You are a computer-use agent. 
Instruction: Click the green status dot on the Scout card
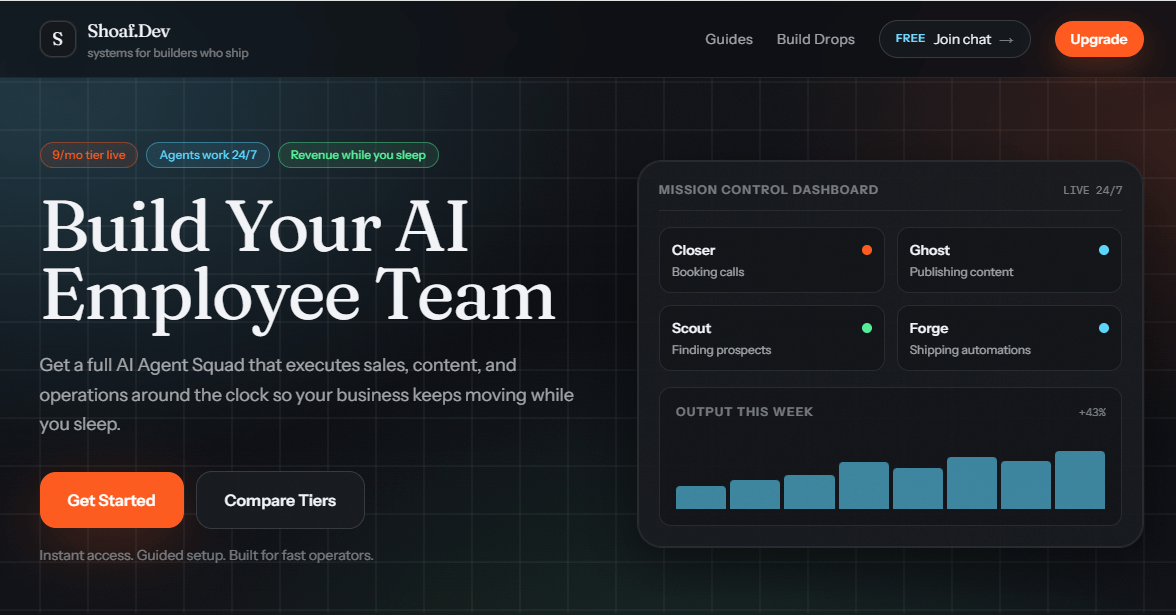click(x=867, y=328)
